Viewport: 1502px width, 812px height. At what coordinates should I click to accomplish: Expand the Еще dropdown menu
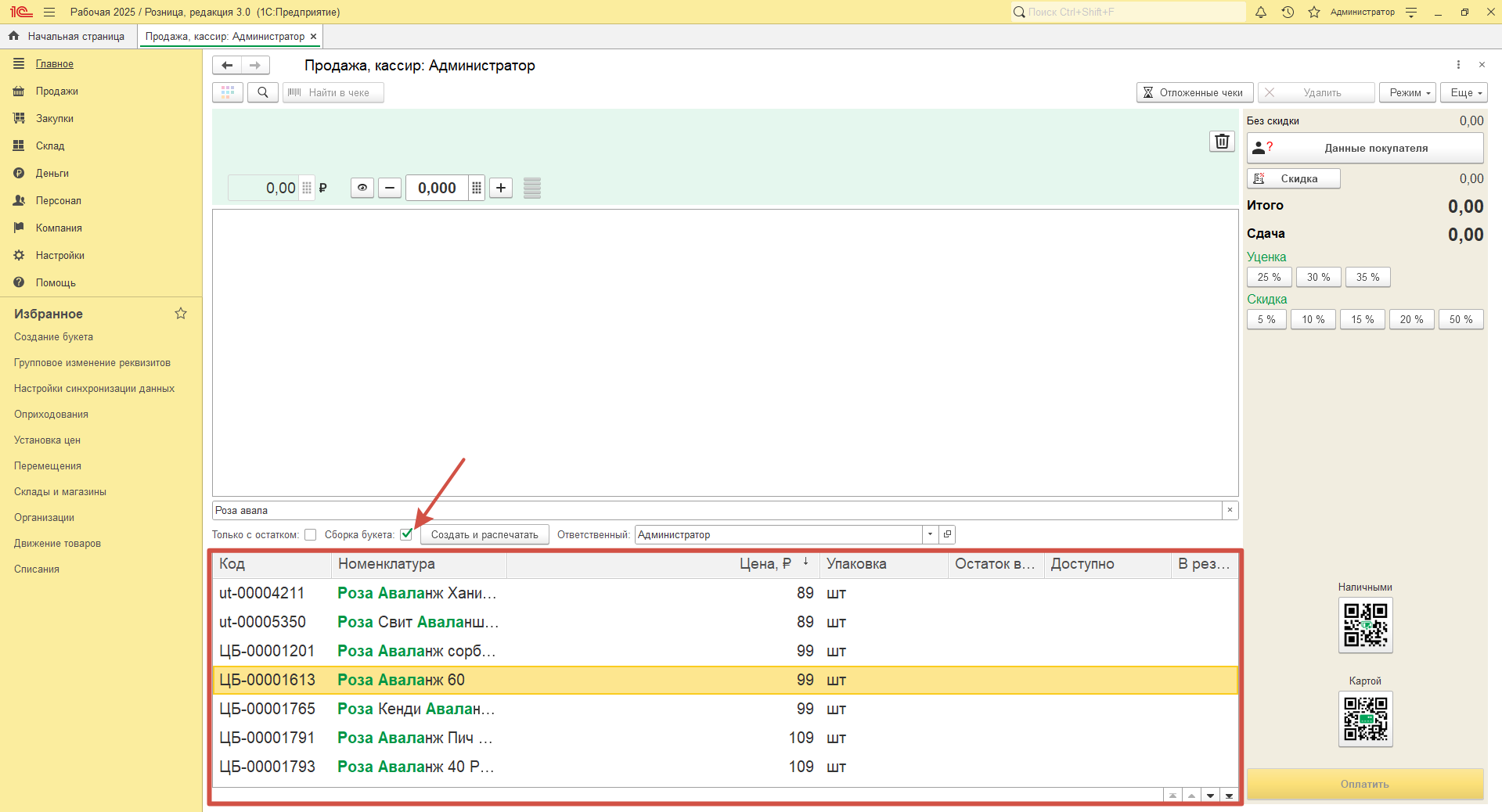[x=1464, y=92]
